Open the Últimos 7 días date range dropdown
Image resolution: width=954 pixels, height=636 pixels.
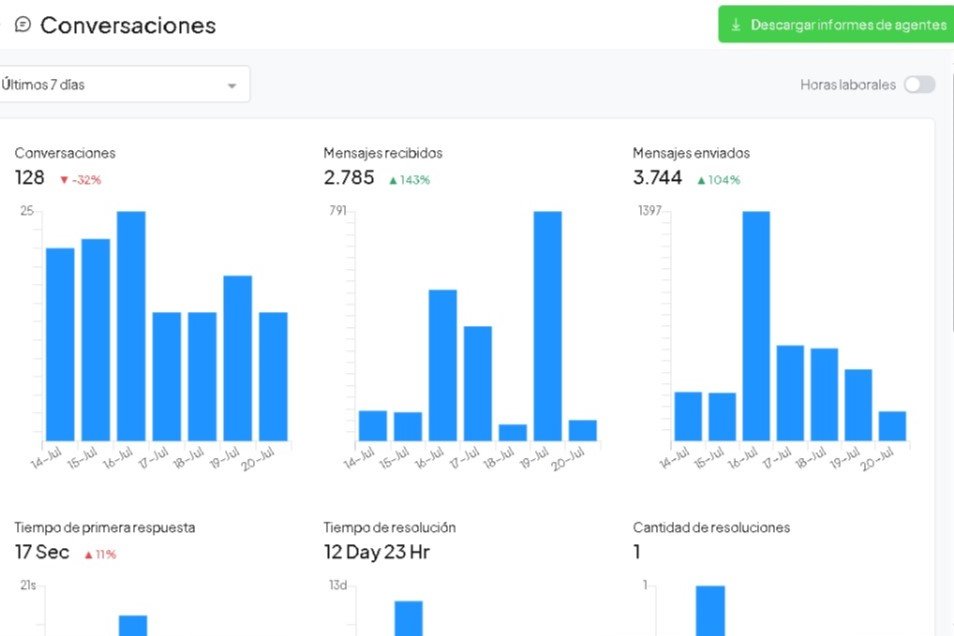click(x=120, y=85)
